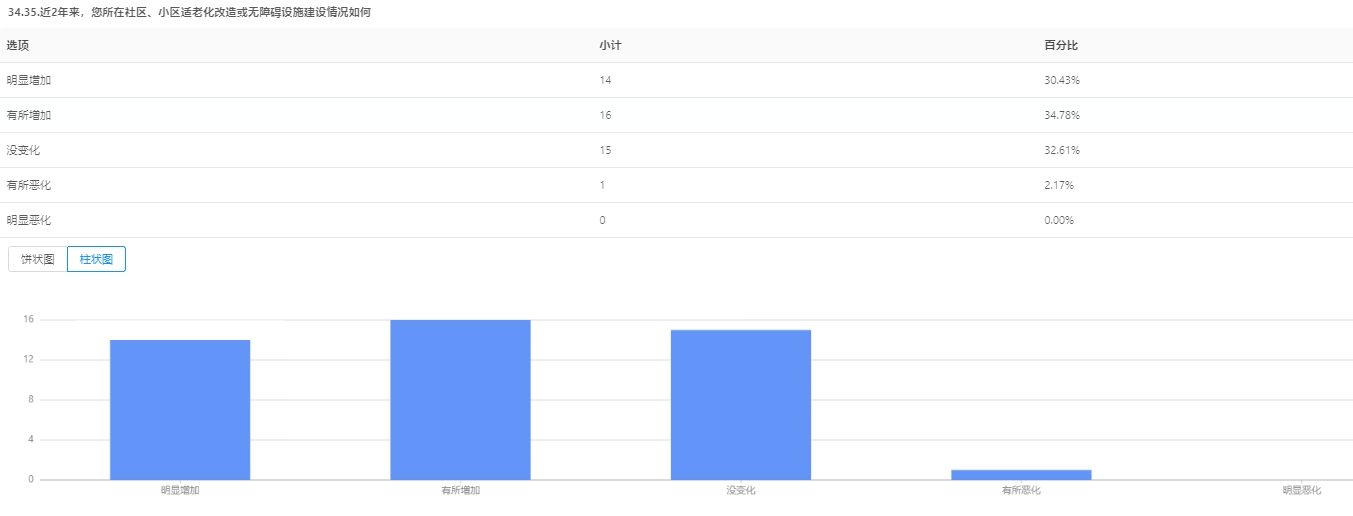Click the 32.61% percentage cell
This screenshot has width=1353, height=516.
point(1061,150)
